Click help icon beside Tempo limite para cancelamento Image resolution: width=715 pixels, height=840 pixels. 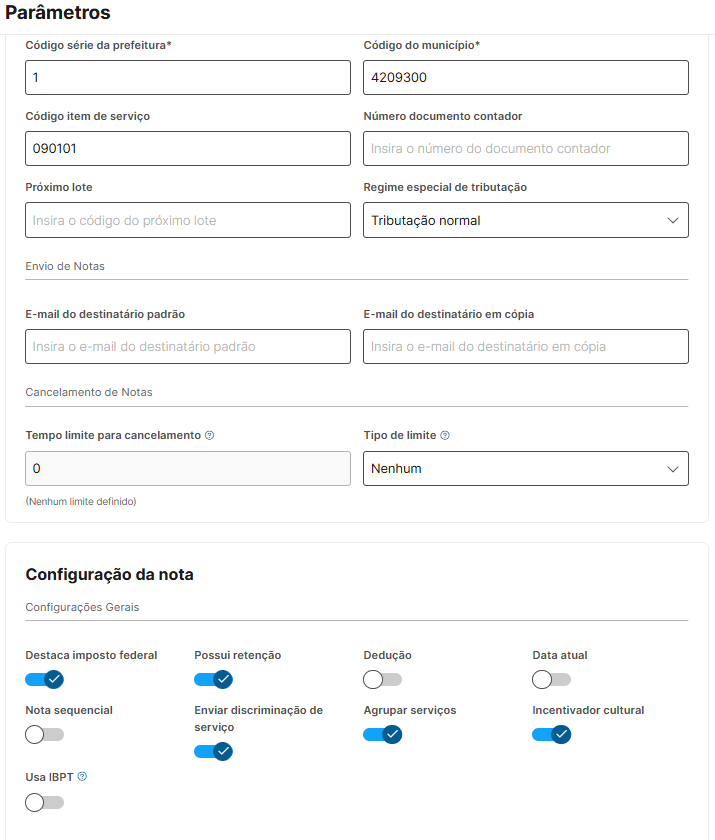click(210, 436)
